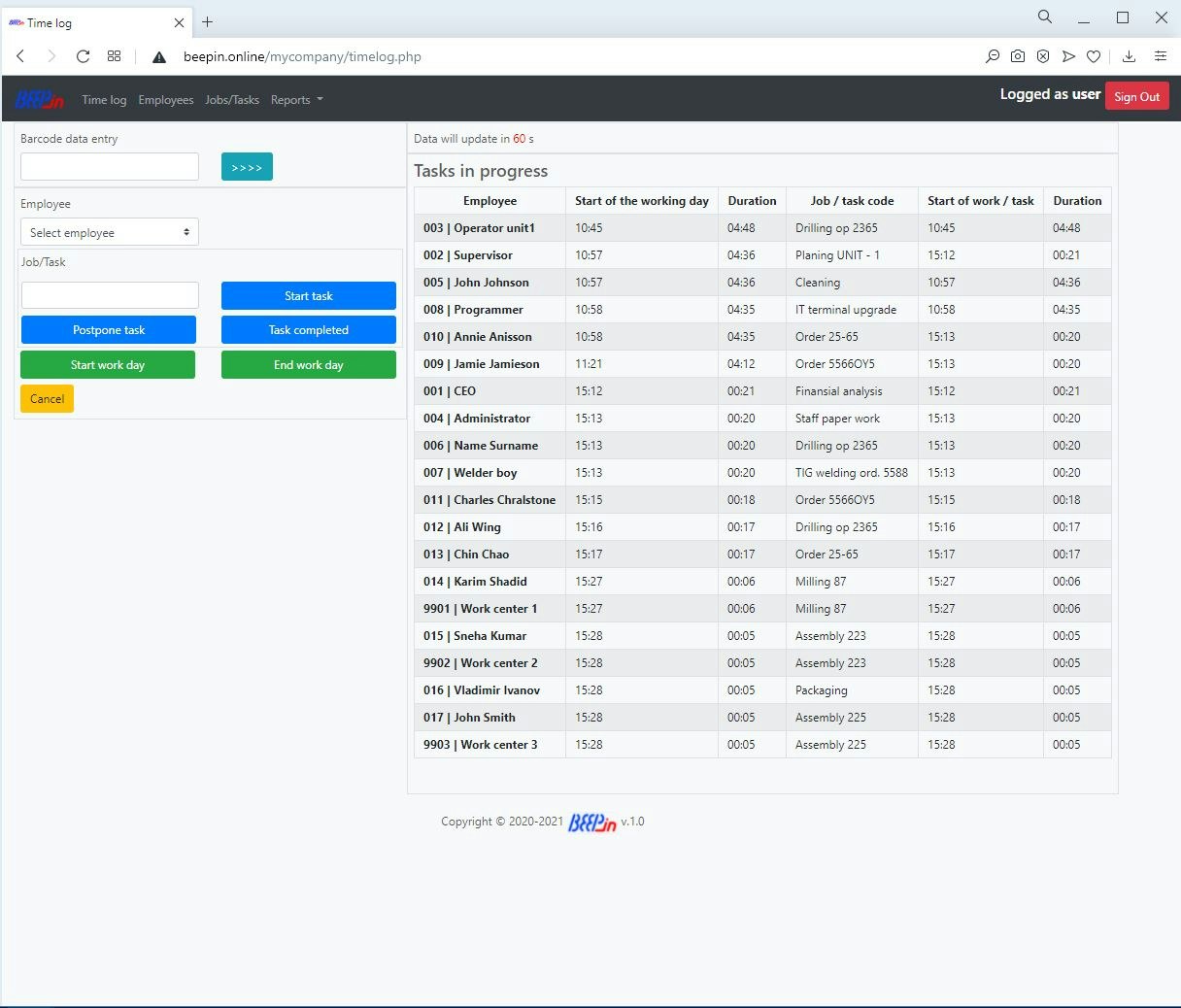Click Planing UNIT - 1 task cell
The width and height of the screenshot is (1181, 1008).
852,255
